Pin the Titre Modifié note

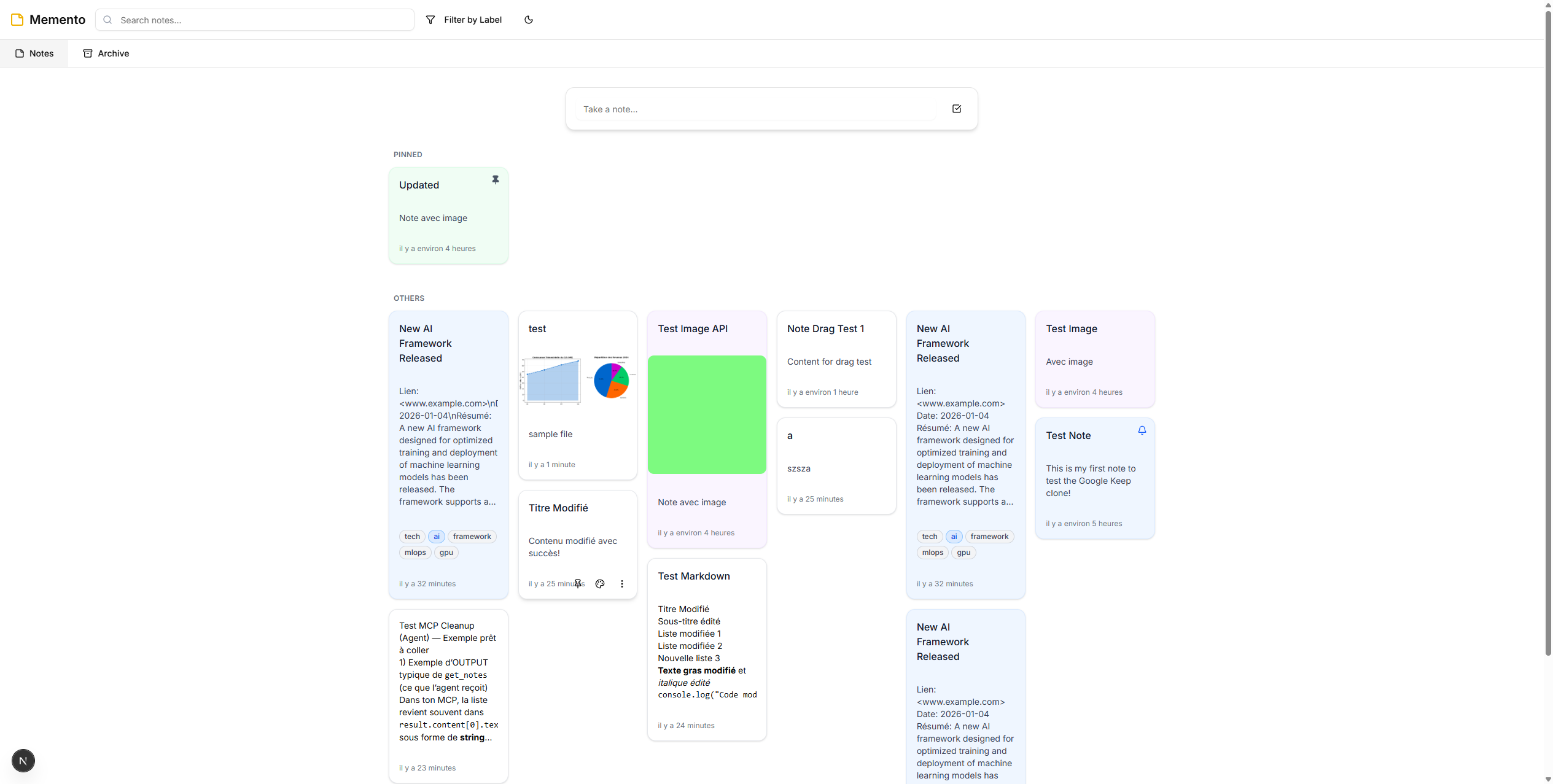578,584
